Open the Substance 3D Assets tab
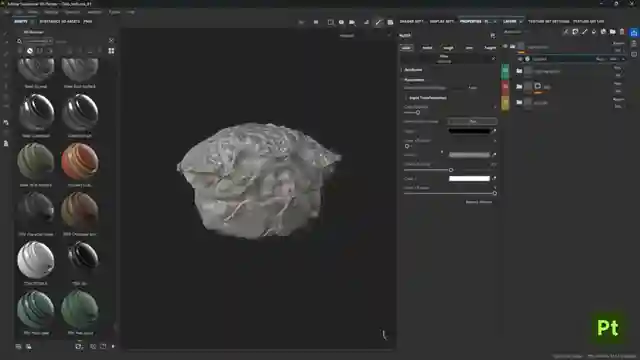Screen dimensions: 640x360 60,22
